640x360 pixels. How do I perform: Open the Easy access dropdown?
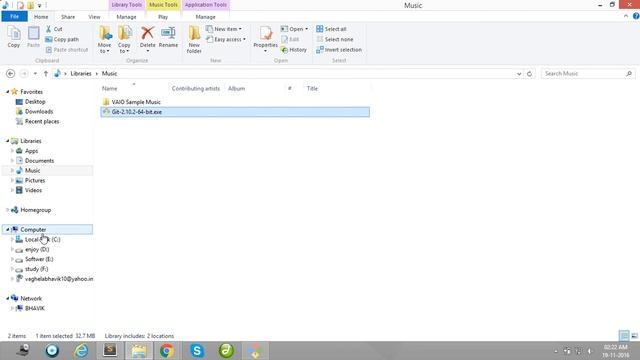coord(226,39)
